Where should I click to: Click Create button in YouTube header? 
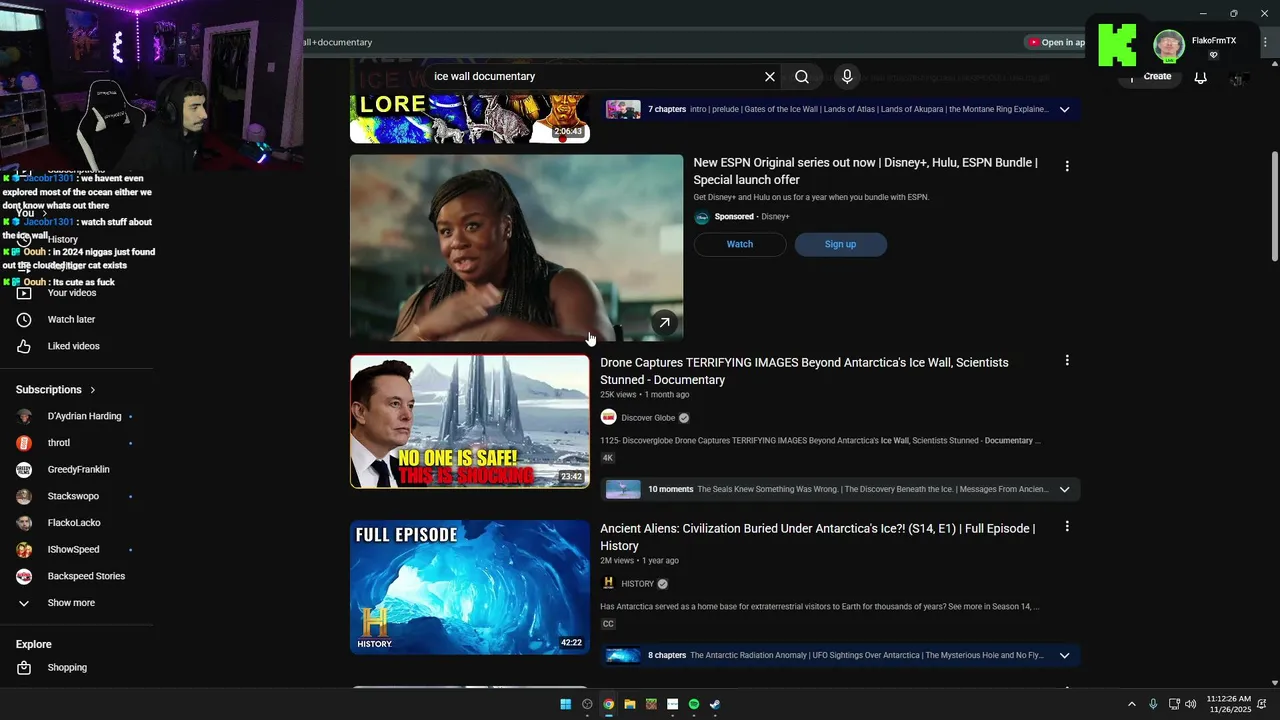(1150, 77)
